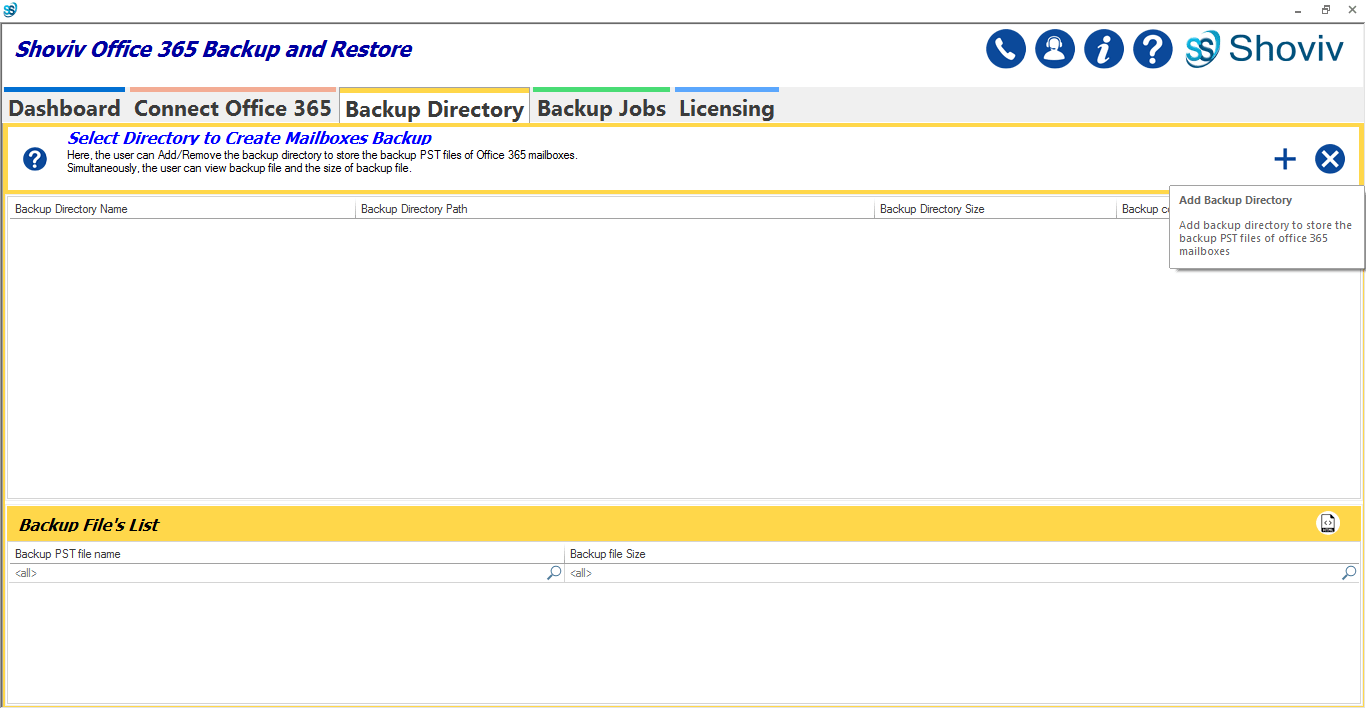Click the Backup Directory Path column header
Screen dimensions: 1366x709
coord(615,209)
